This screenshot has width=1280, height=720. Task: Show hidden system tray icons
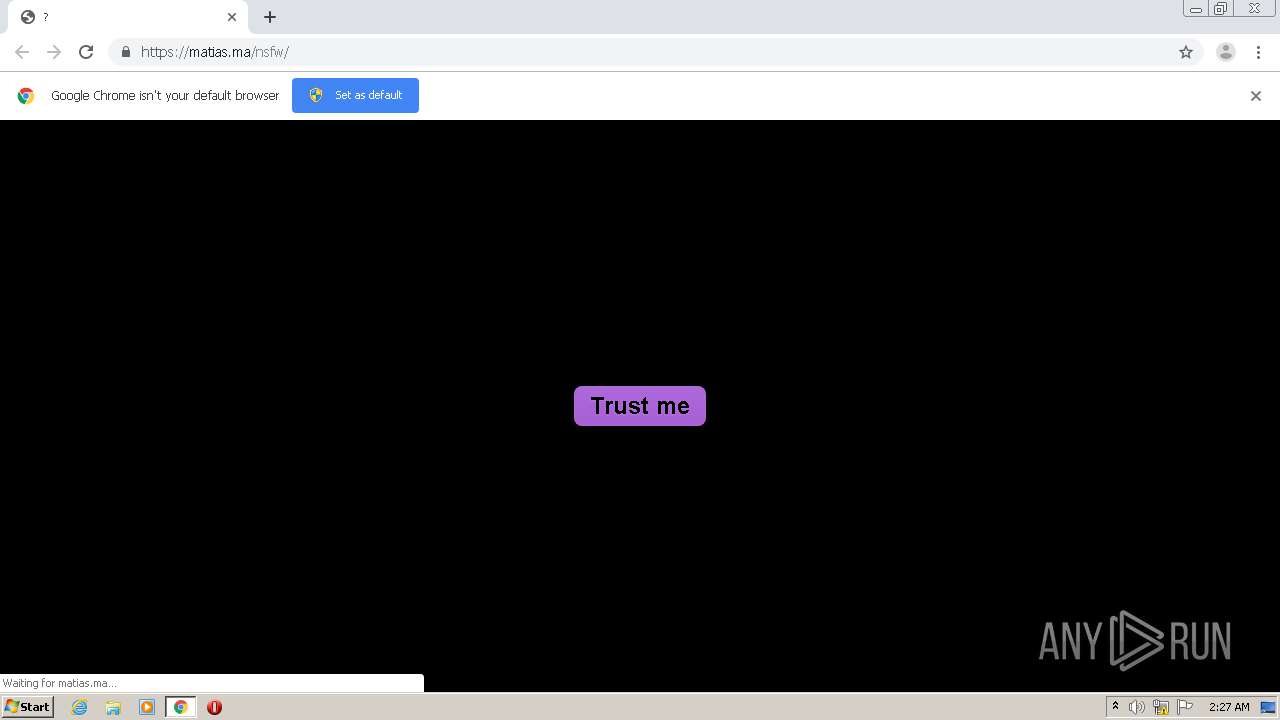pos(1115,707)
